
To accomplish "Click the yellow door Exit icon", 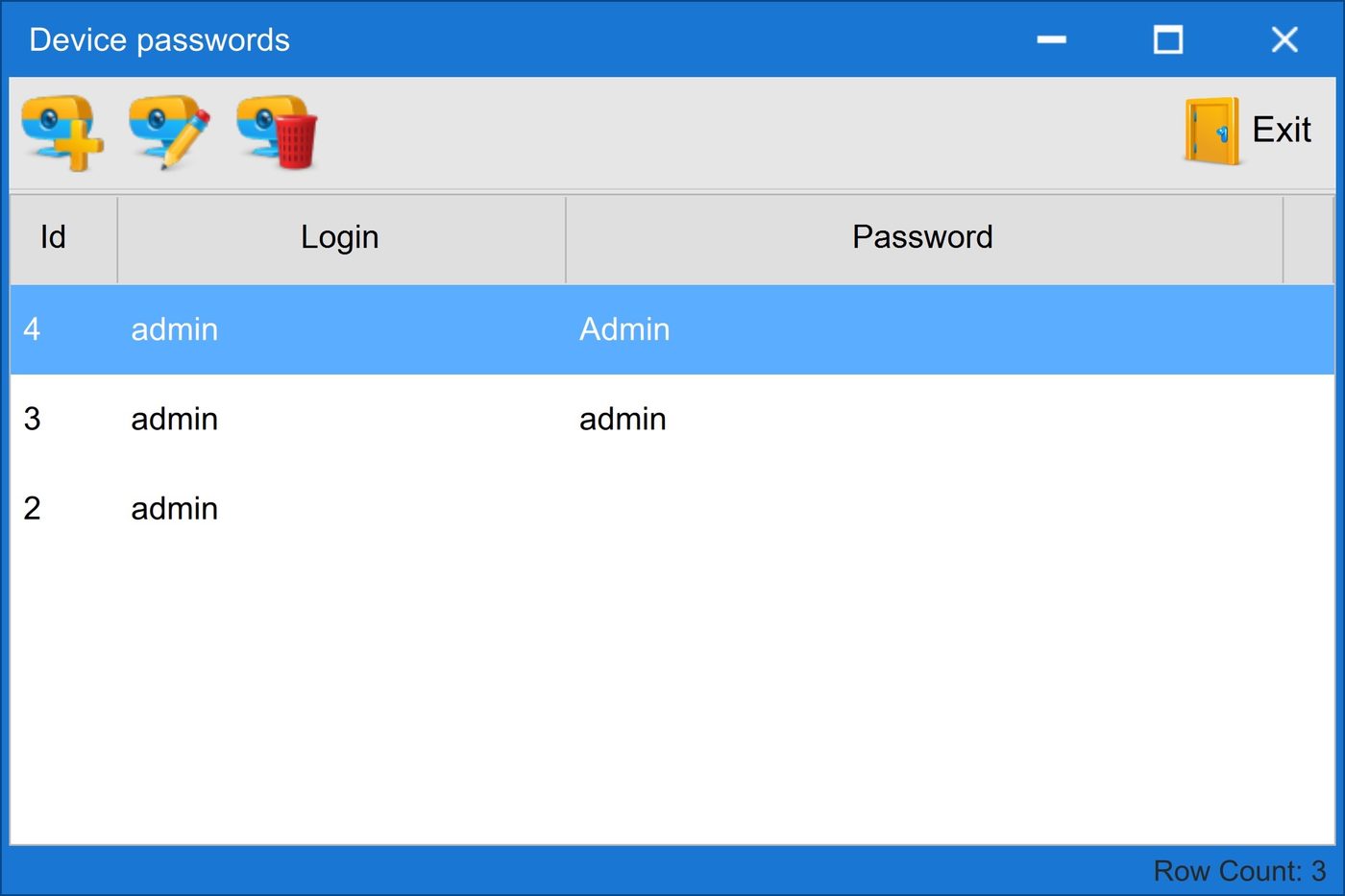I will (1209, 130).
